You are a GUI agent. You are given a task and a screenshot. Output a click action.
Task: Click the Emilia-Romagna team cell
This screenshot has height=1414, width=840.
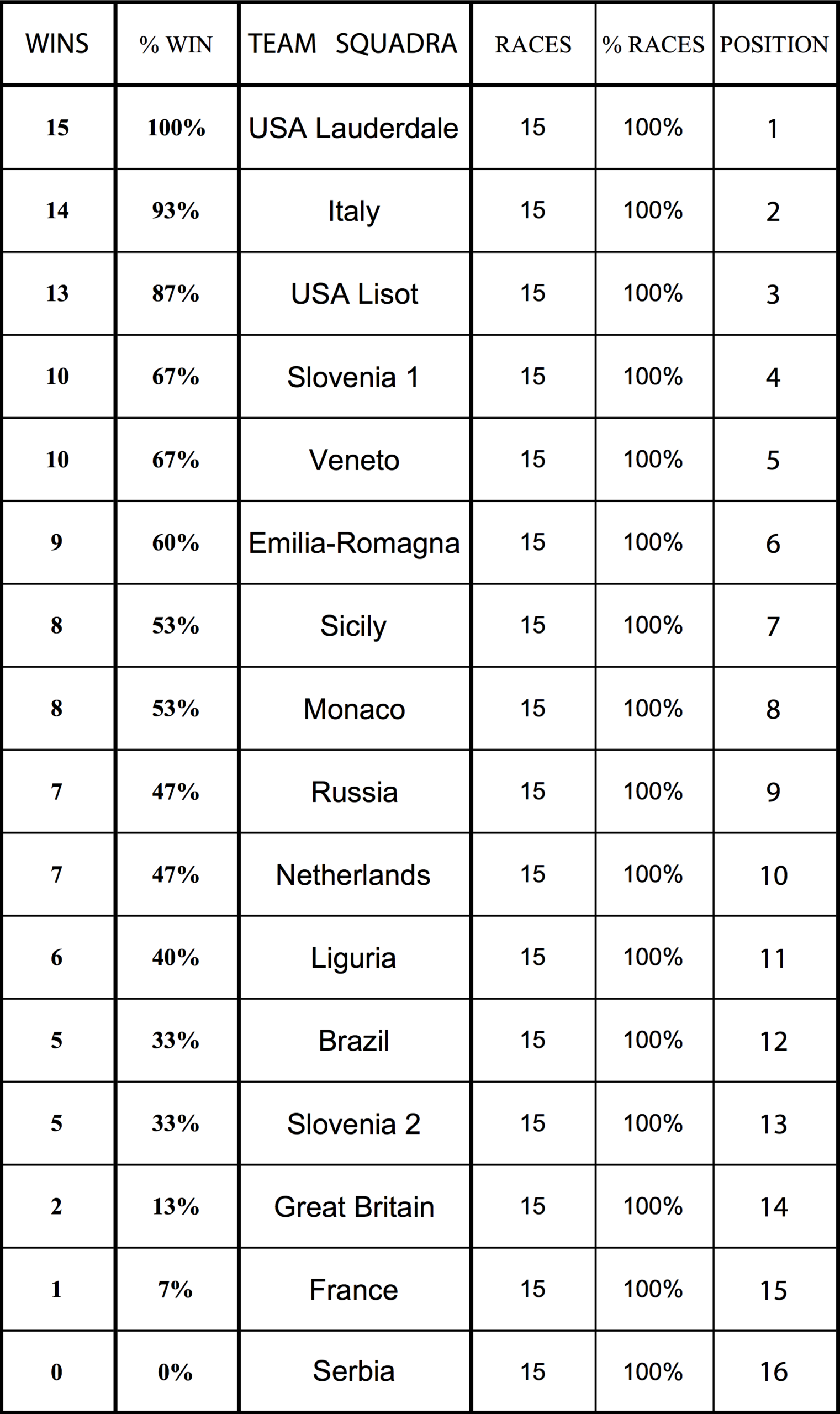point(355,544)
